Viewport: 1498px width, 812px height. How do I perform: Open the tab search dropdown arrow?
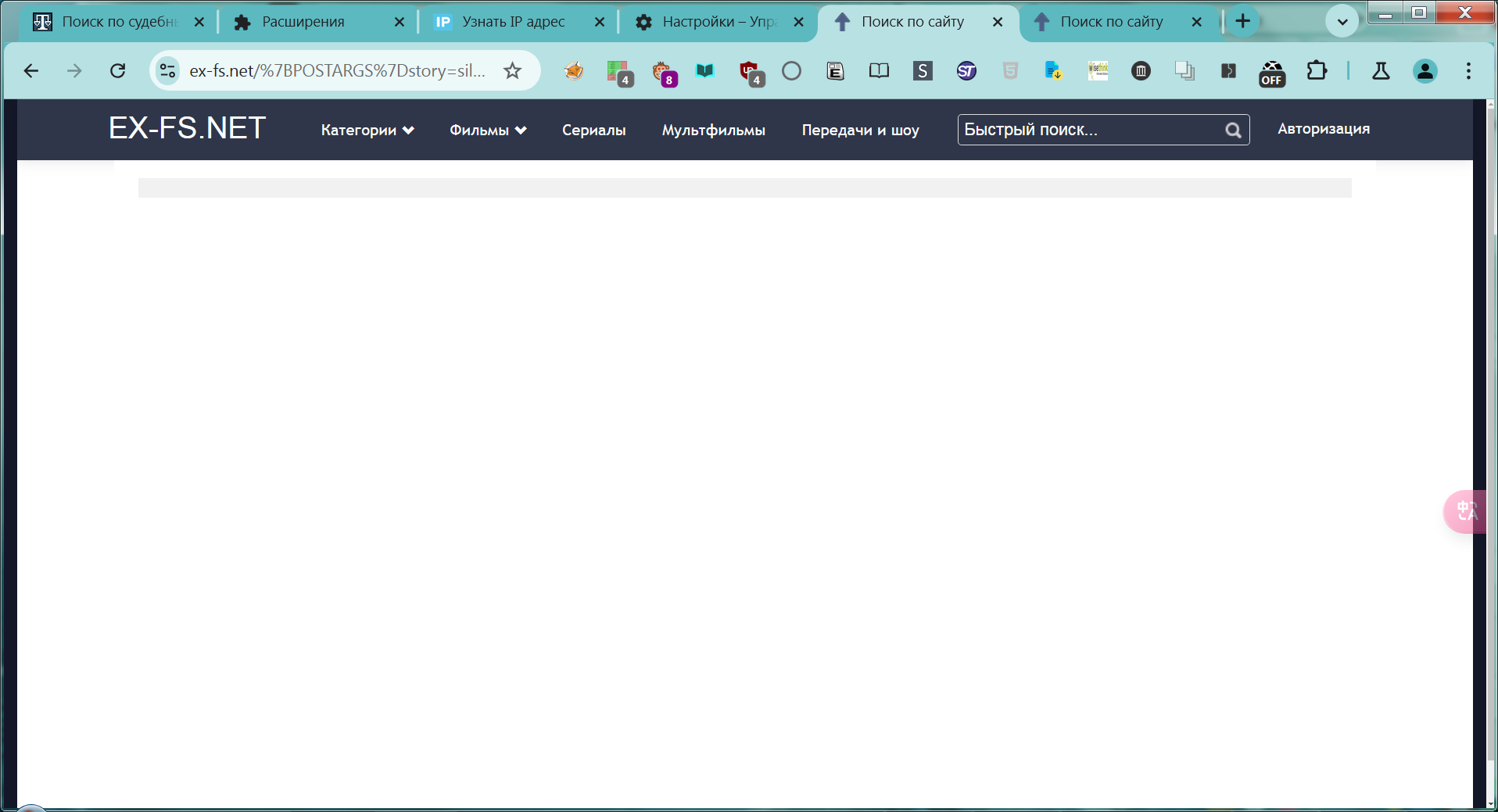tap(1342, 22)
